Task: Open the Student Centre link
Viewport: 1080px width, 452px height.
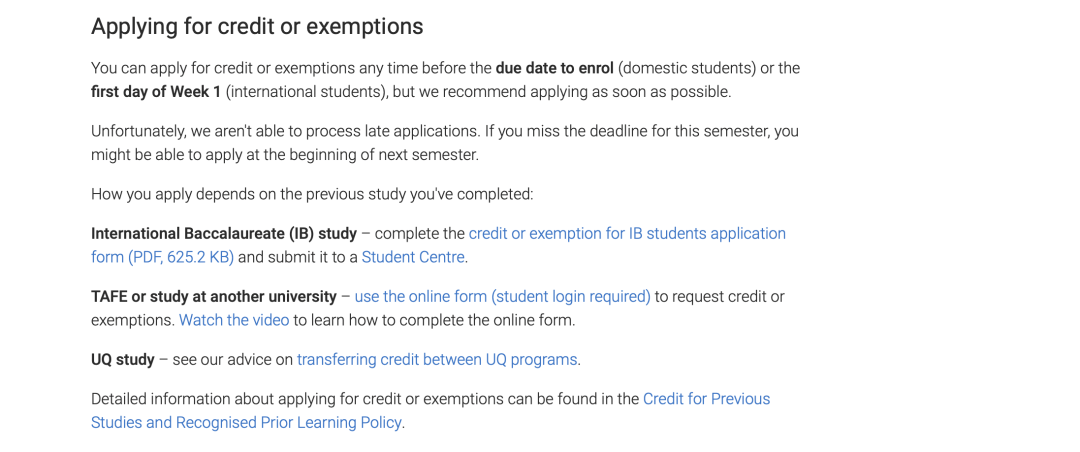Action: coord(413,257)
